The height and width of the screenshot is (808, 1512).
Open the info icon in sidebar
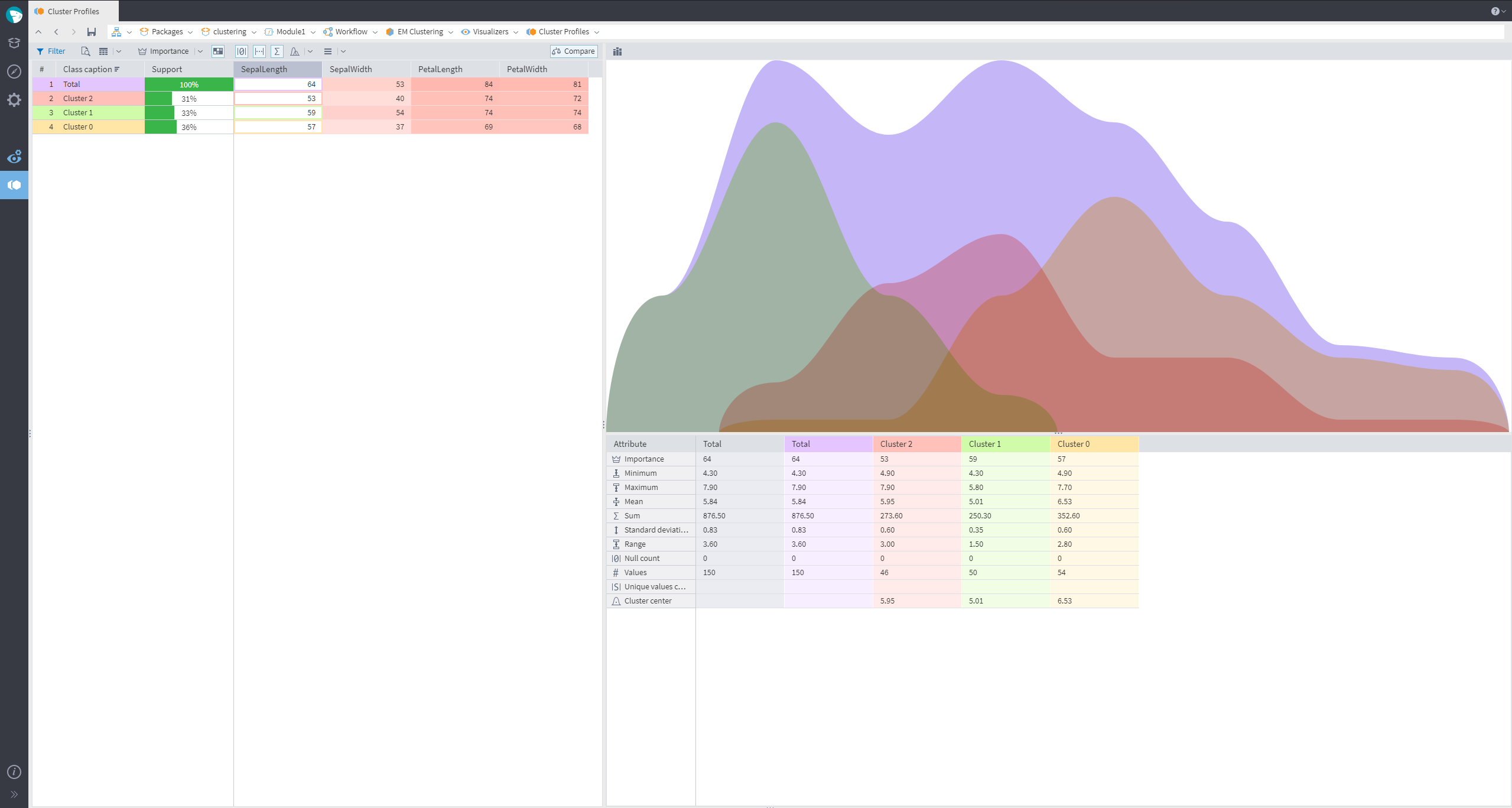click(14, 772)
